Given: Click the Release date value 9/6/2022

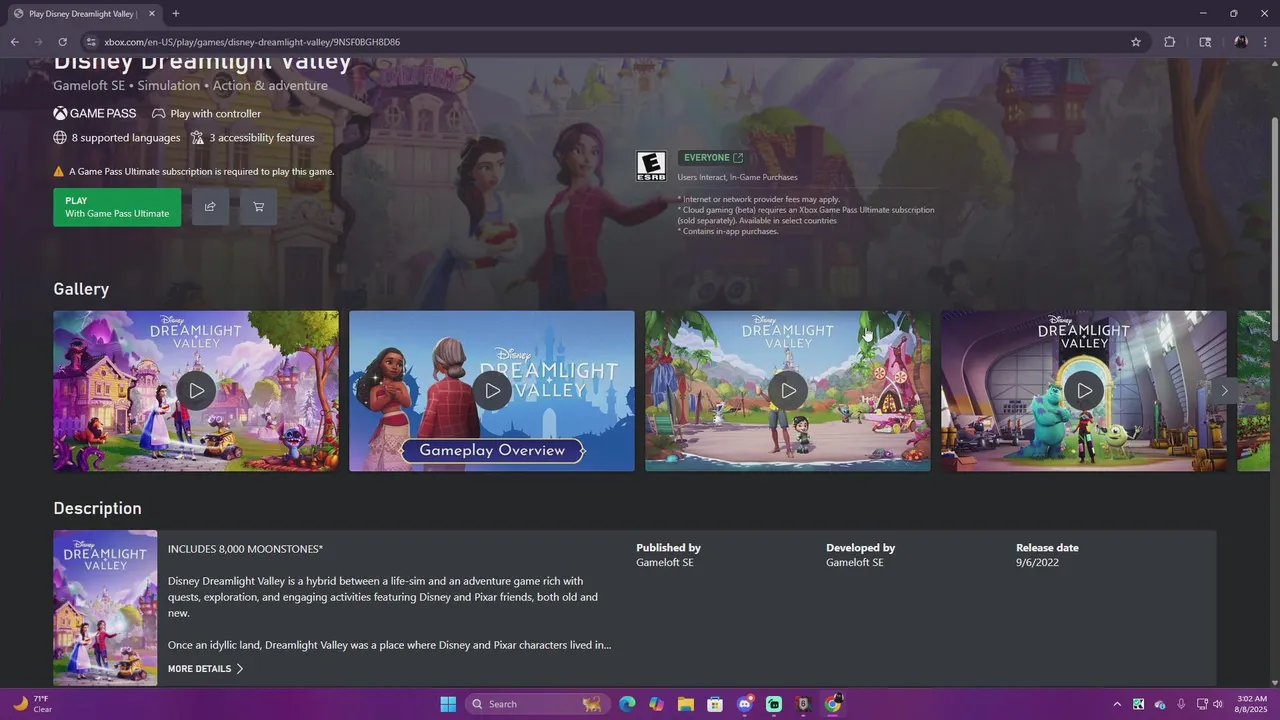Looking at the screenshot, I should [x=1037, y=563].
